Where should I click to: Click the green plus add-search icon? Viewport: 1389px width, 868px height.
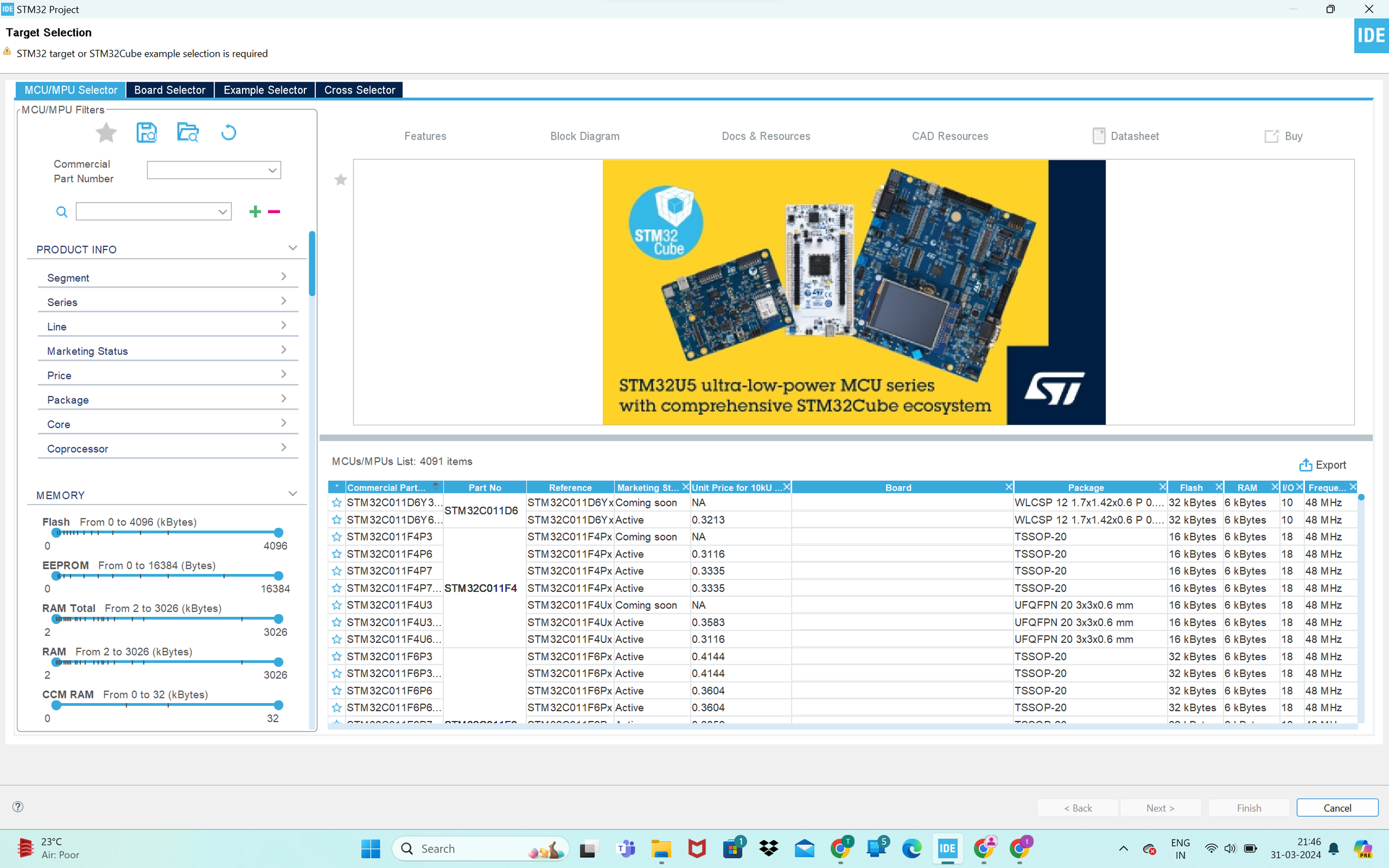[x=255, y=212]
